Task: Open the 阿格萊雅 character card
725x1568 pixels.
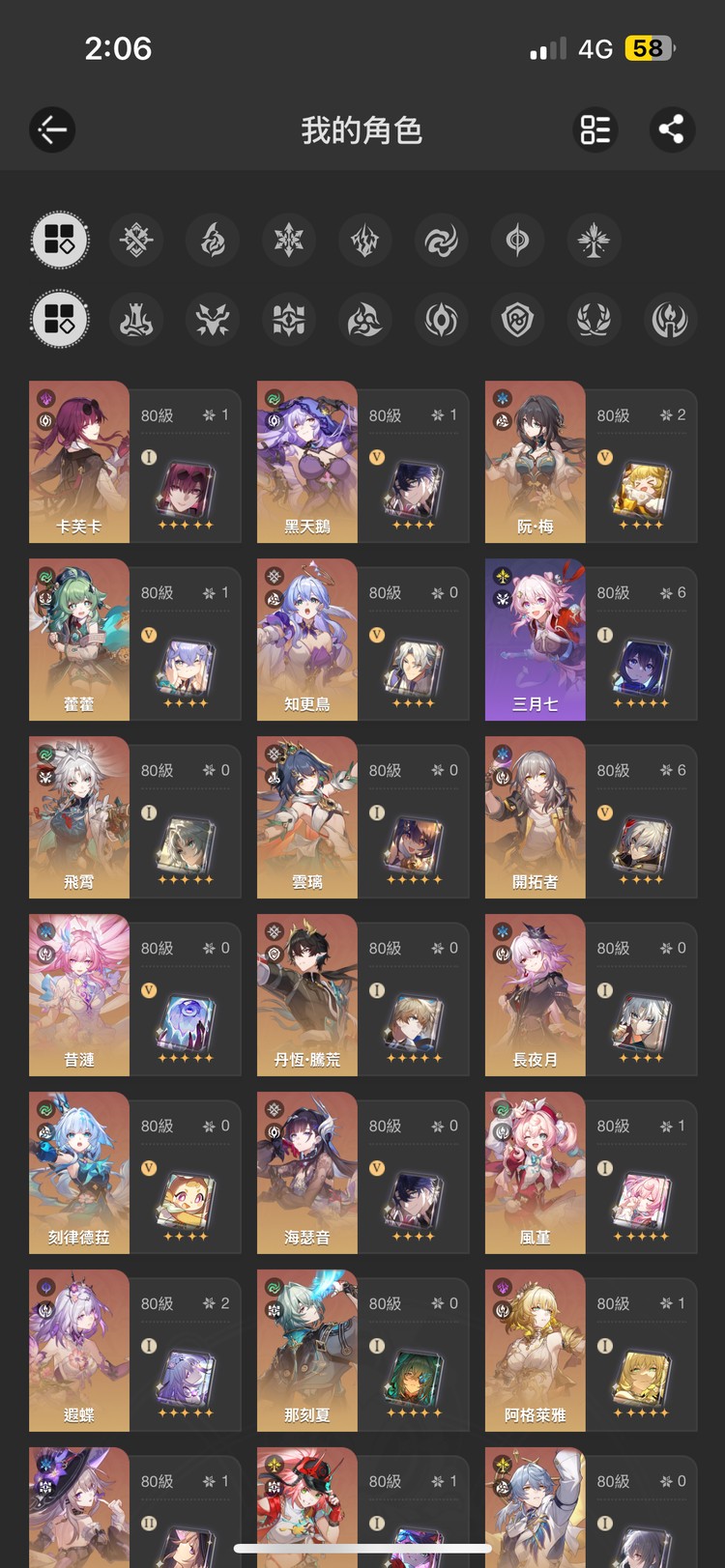Action: click(591, 1351)
